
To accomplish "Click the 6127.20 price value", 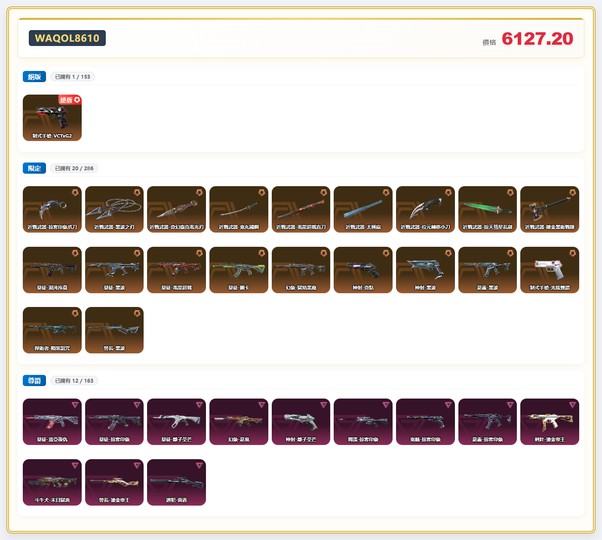I will [x=537, y=39].
